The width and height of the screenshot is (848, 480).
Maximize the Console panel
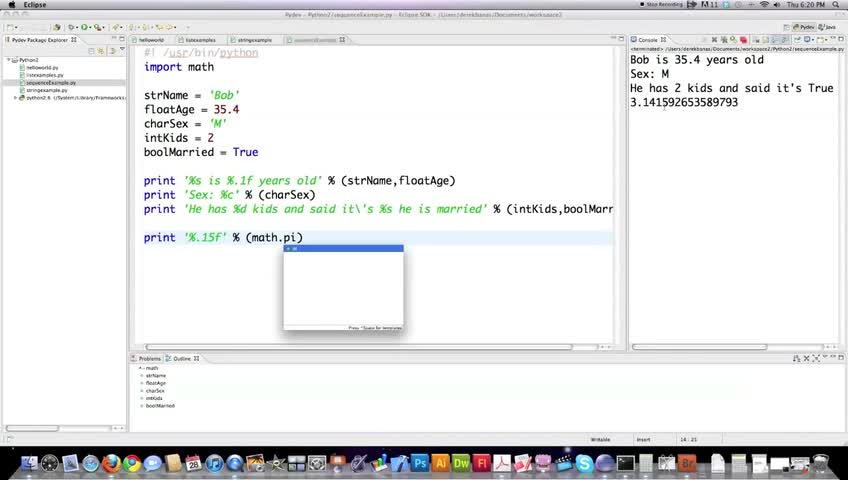tap(841, 39)
